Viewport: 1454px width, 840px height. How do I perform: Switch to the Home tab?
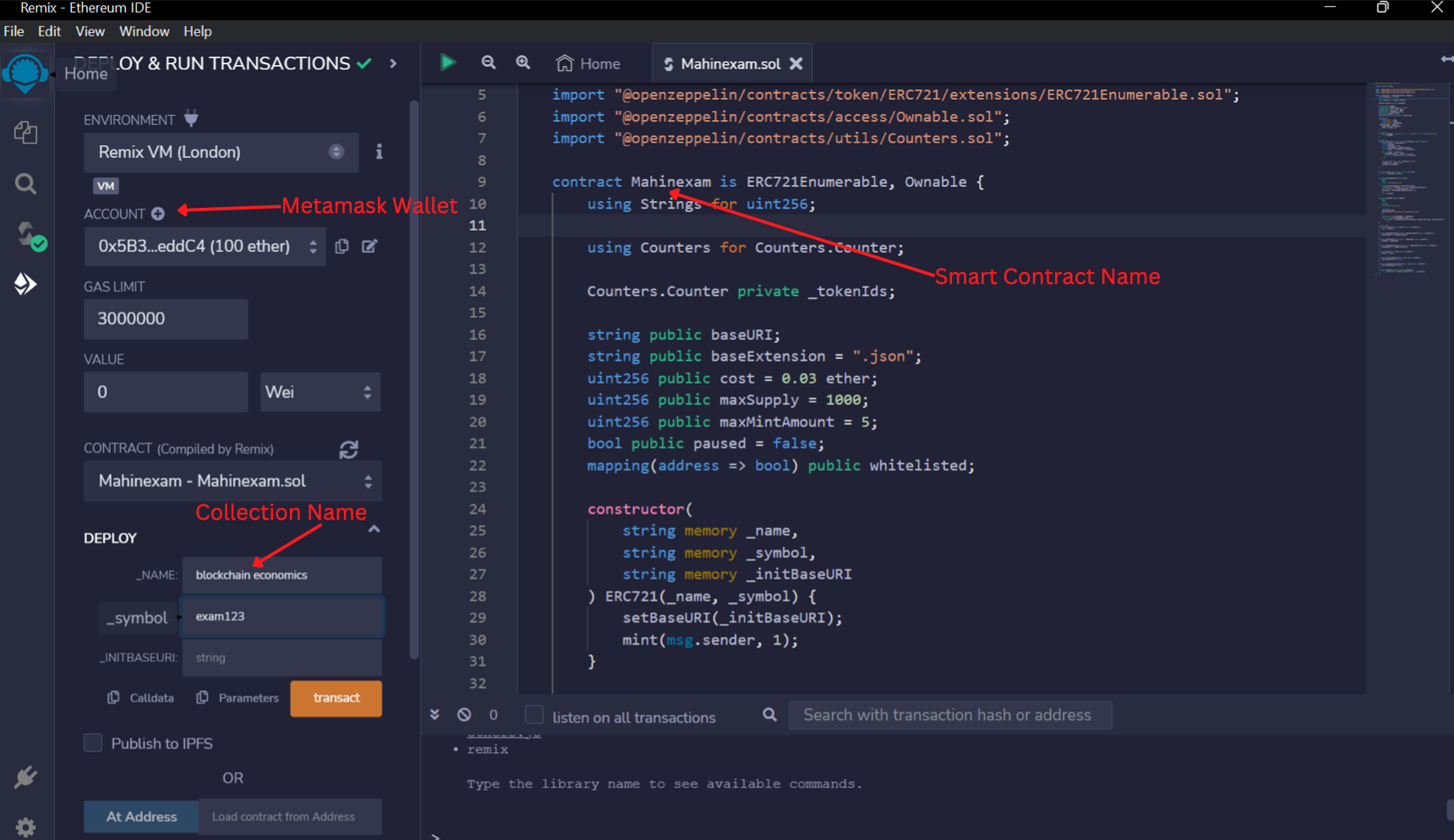click(588, 63)
